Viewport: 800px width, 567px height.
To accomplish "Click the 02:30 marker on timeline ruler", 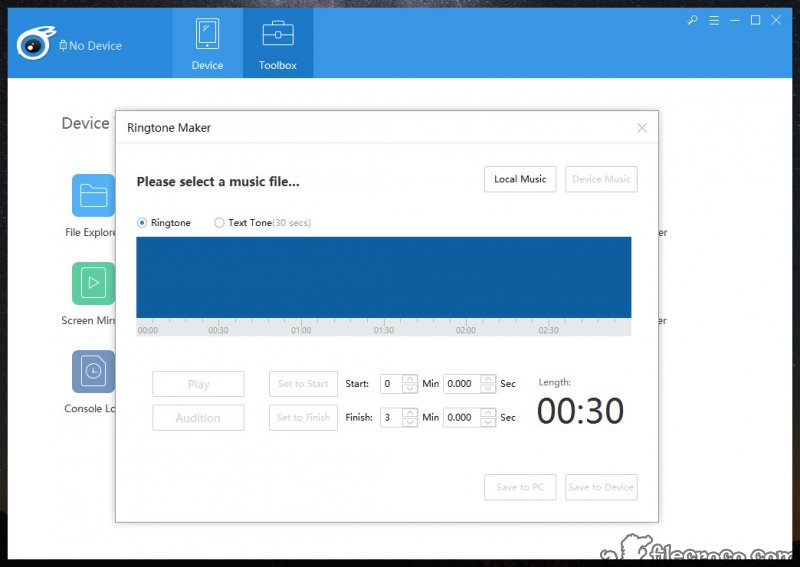I will tap(548, 330).
